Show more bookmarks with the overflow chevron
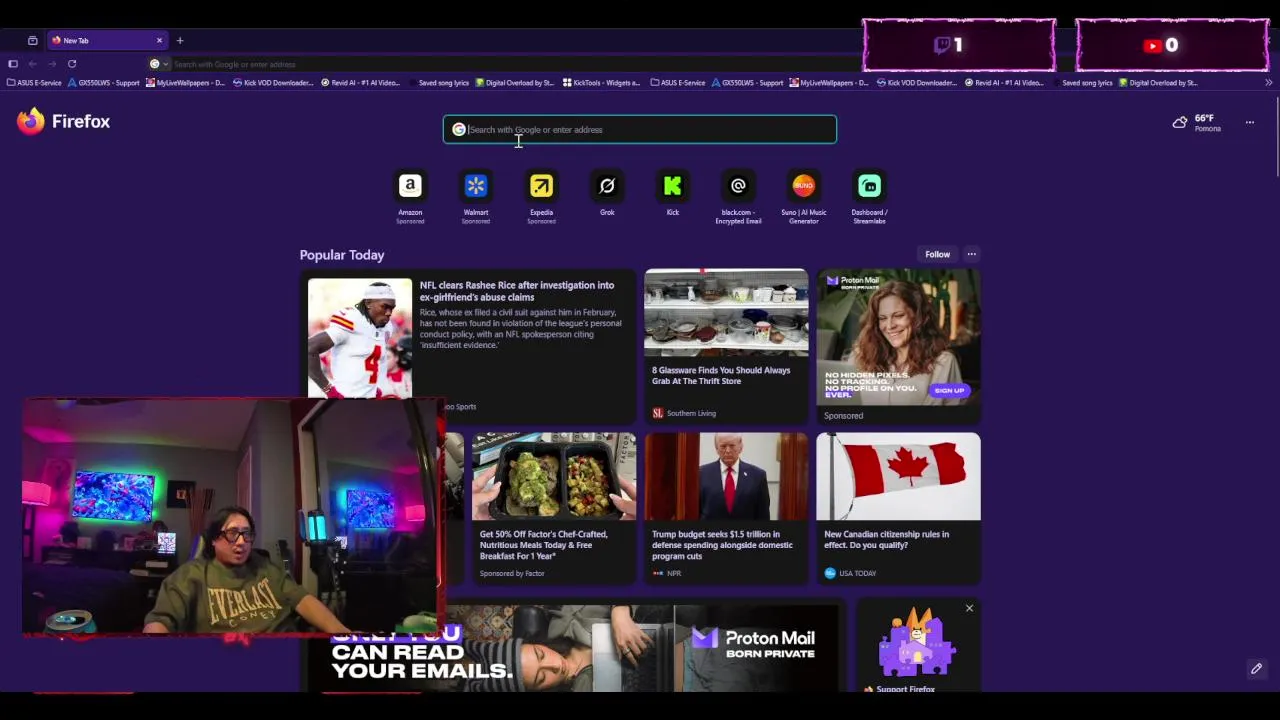1280x720 pixels. (1268, 83)
